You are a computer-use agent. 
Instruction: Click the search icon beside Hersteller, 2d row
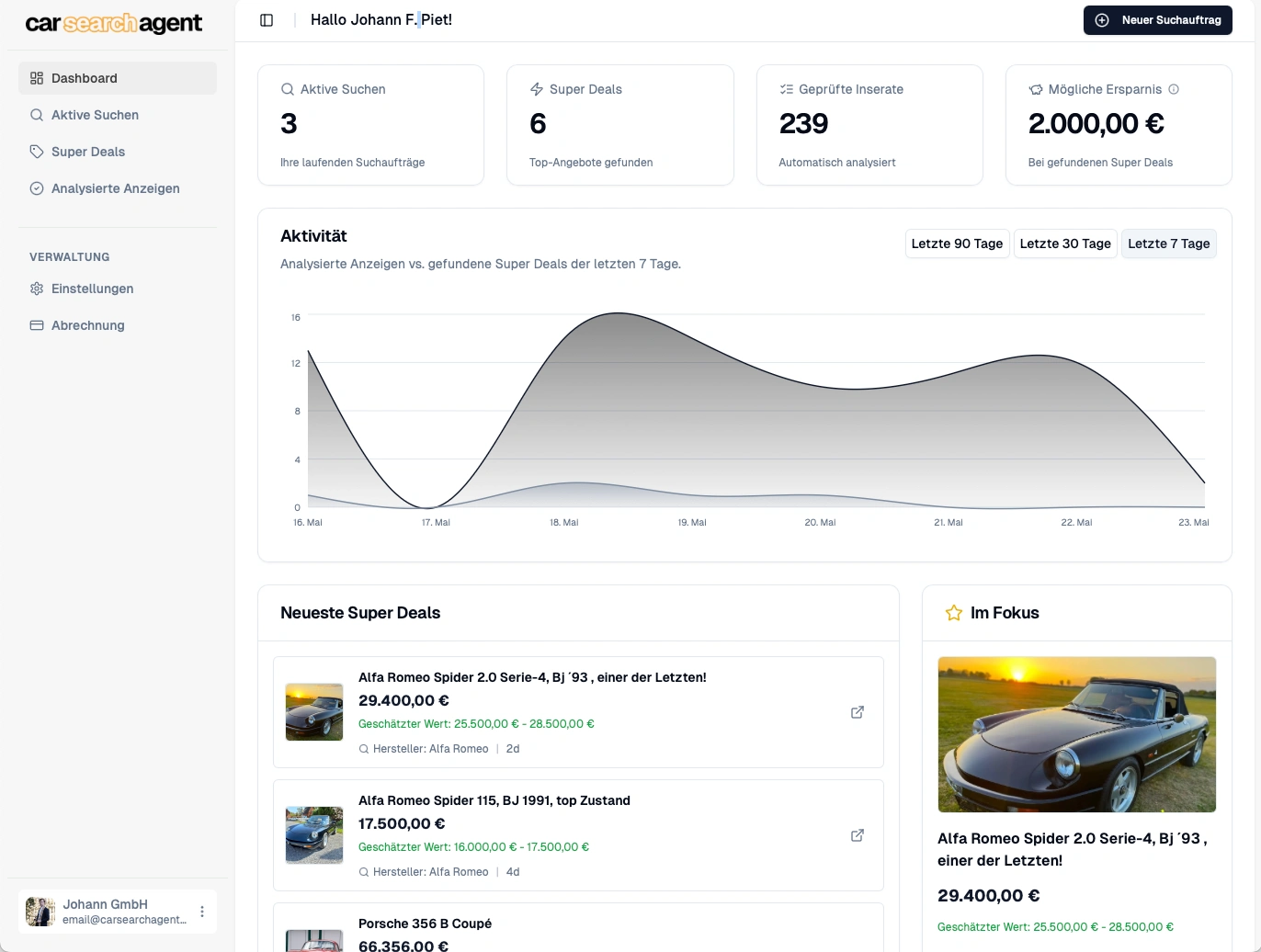364,749
